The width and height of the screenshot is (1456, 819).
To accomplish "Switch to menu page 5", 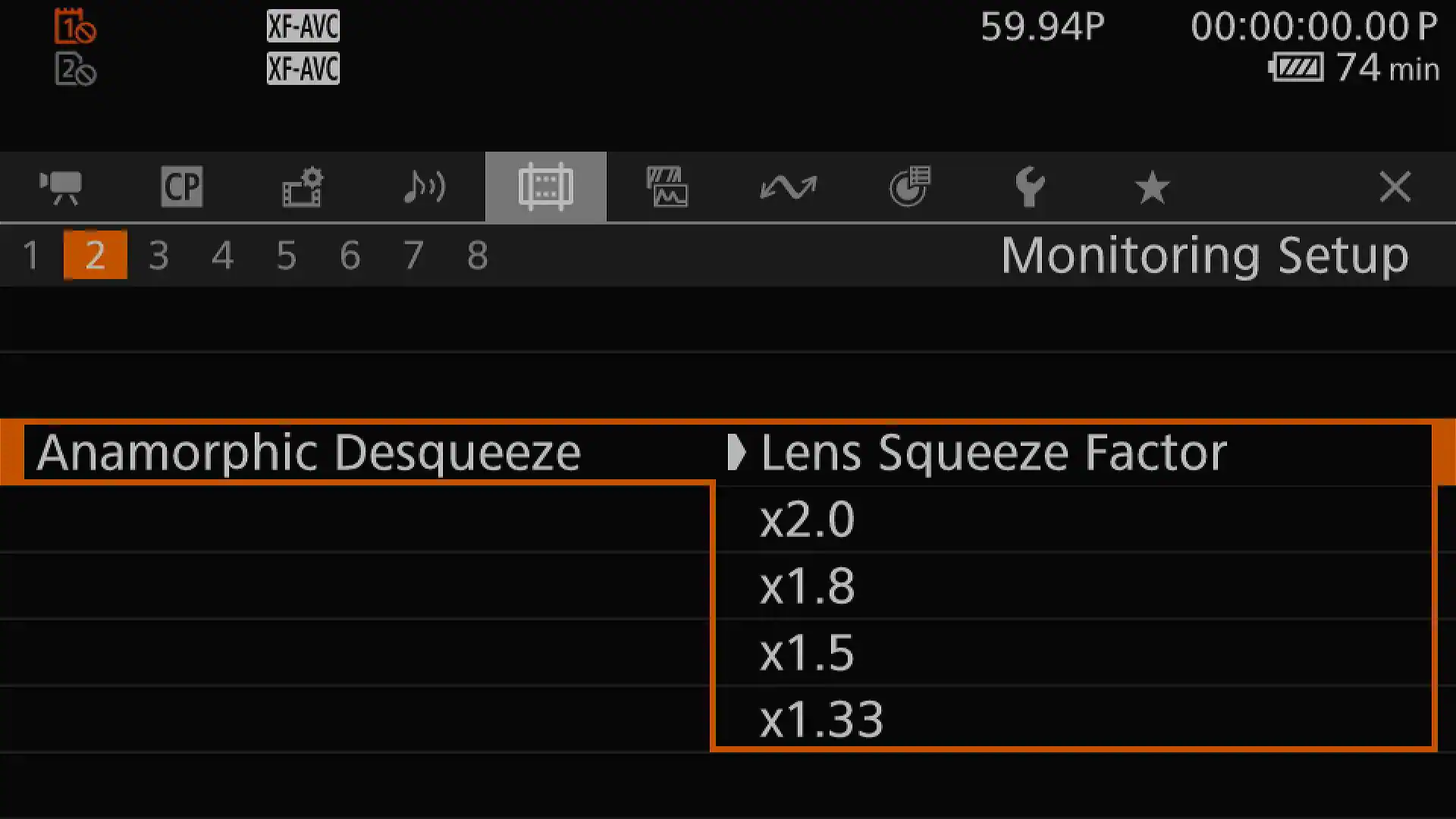I will (x=286, y=255).
